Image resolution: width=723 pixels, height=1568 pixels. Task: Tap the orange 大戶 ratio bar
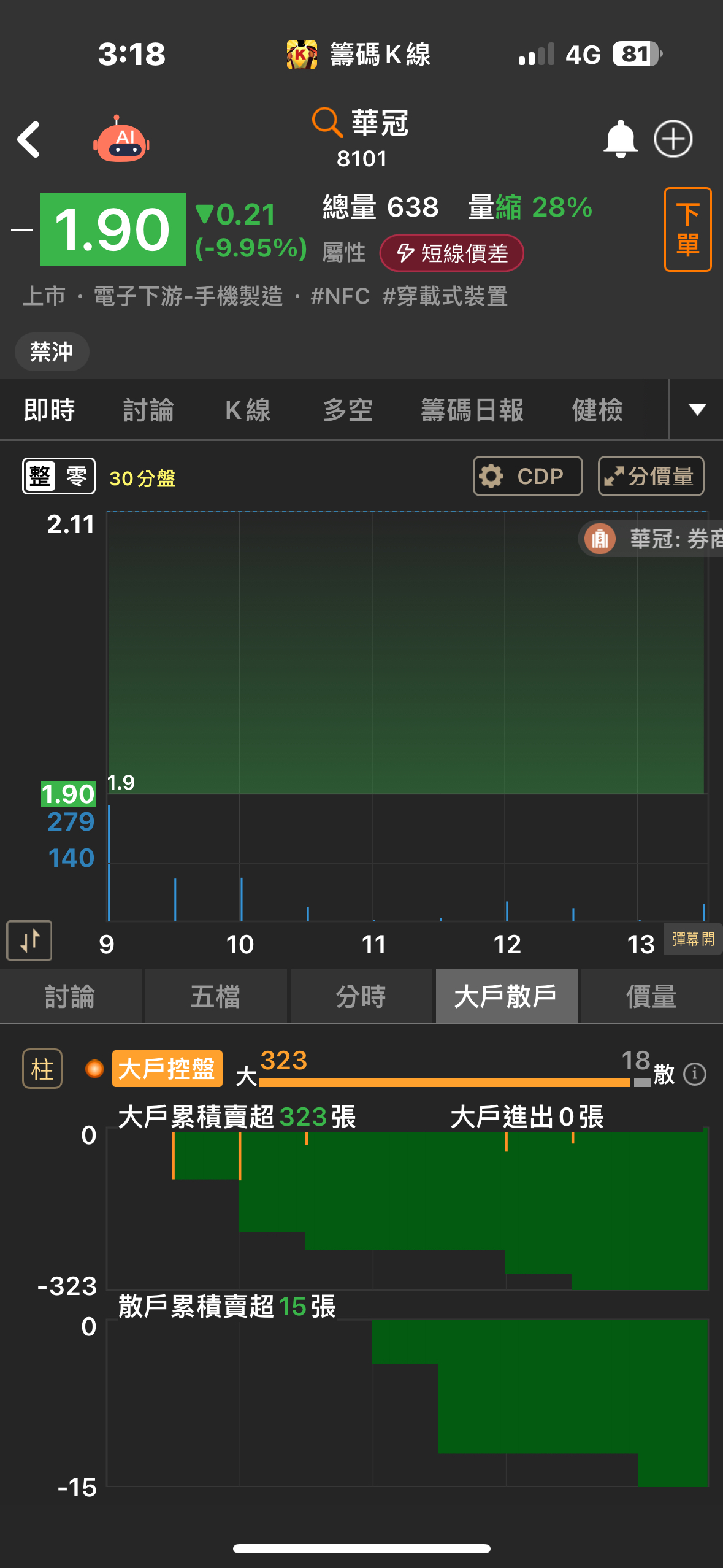(x=445, y=1082)
